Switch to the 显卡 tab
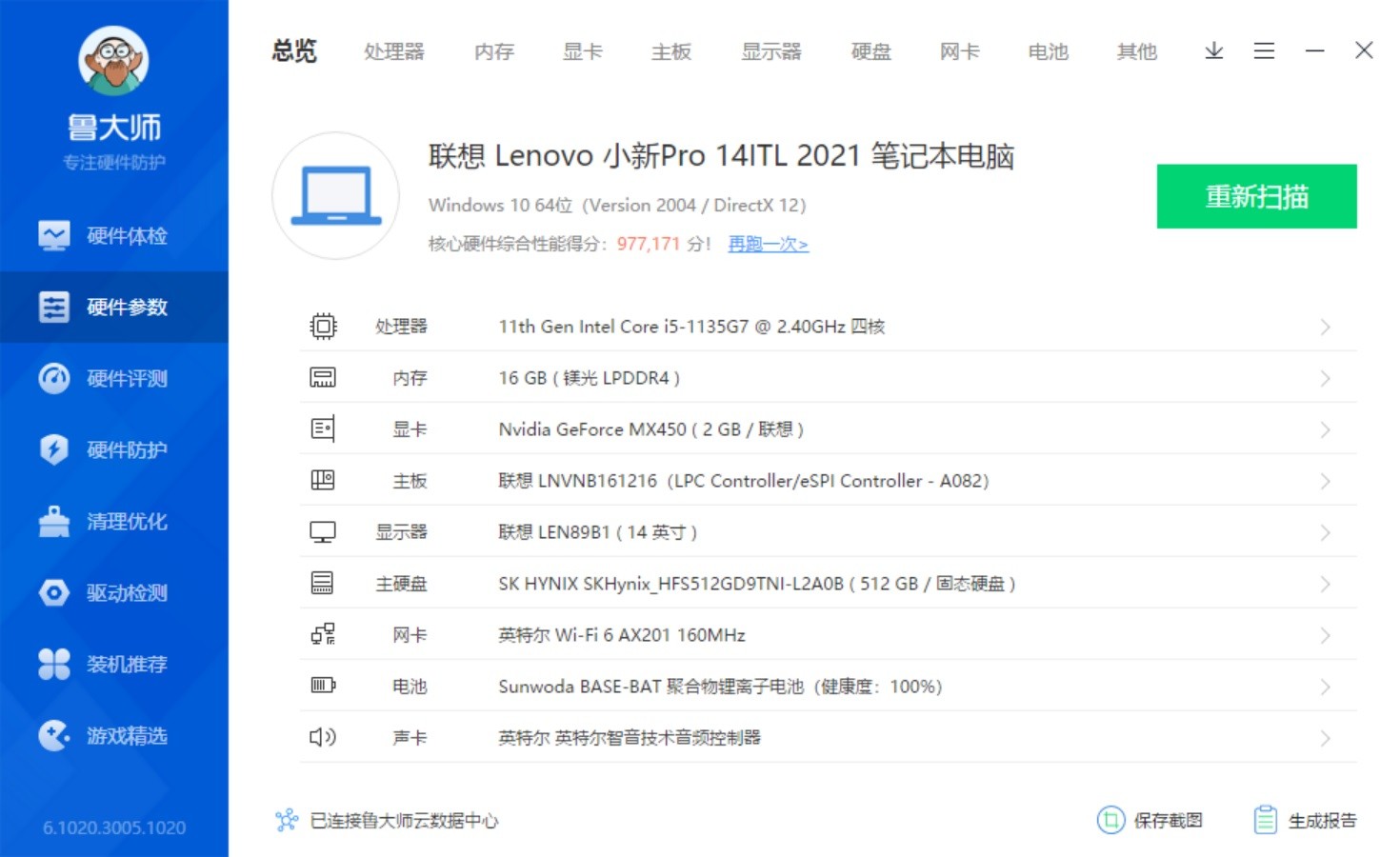Viewport: 1400px width, 857px height. [583, 51]
